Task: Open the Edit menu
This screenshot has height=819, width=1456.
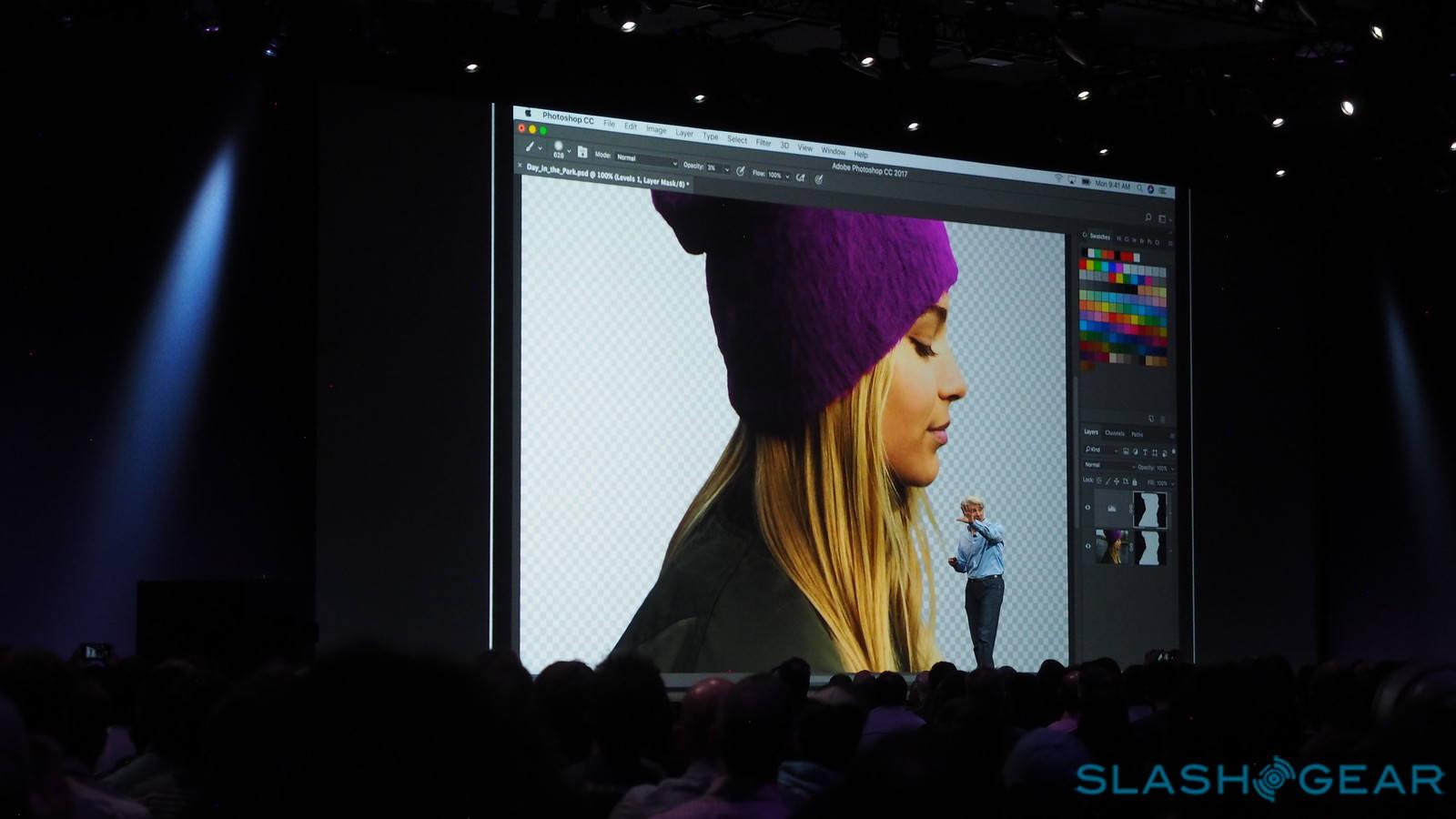Action: coord(630,126)
